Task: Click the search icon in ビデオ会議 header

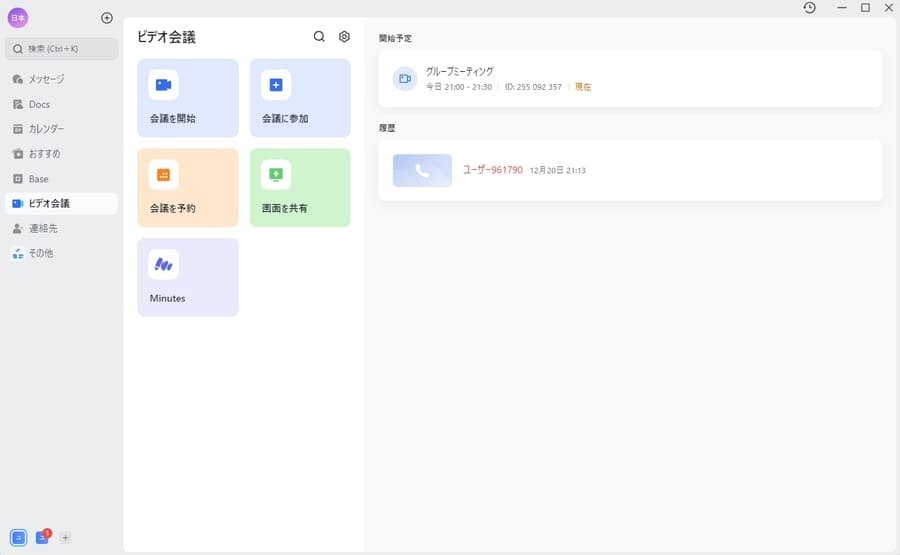Action: click(319, 37)
